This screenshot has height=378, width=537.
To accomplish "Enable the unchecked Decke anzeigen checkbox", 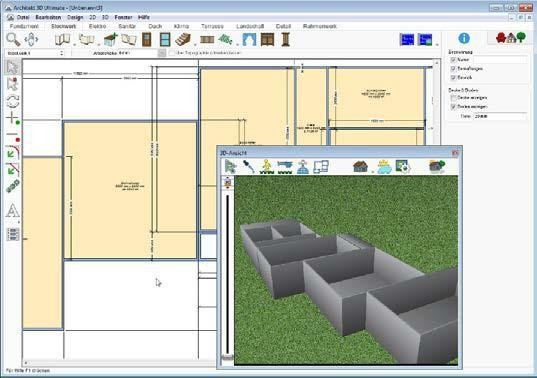I will [453, 98].
